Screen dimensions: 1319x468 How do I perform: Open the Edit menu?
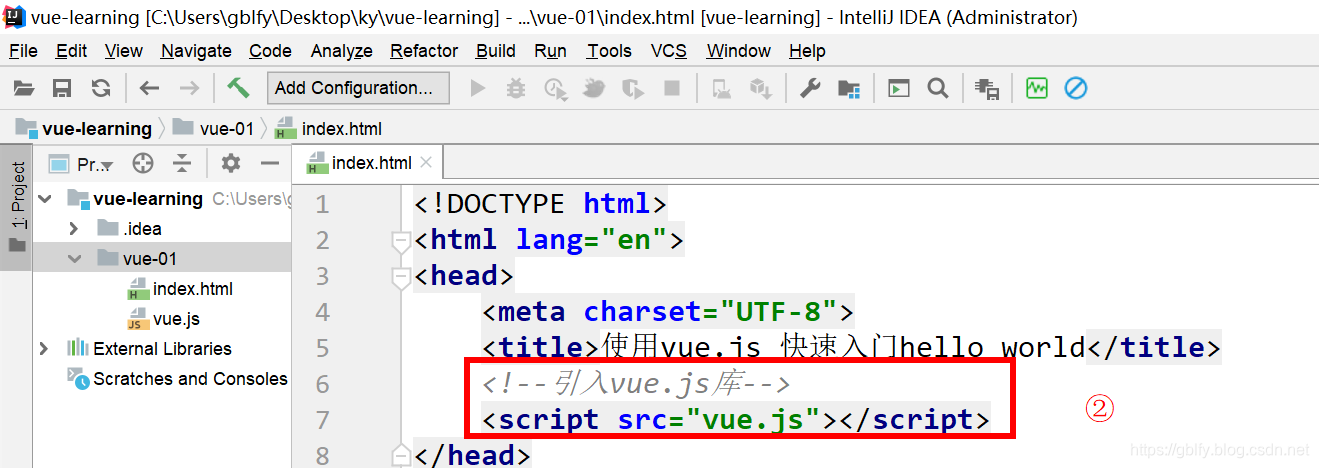click(71, 51)
